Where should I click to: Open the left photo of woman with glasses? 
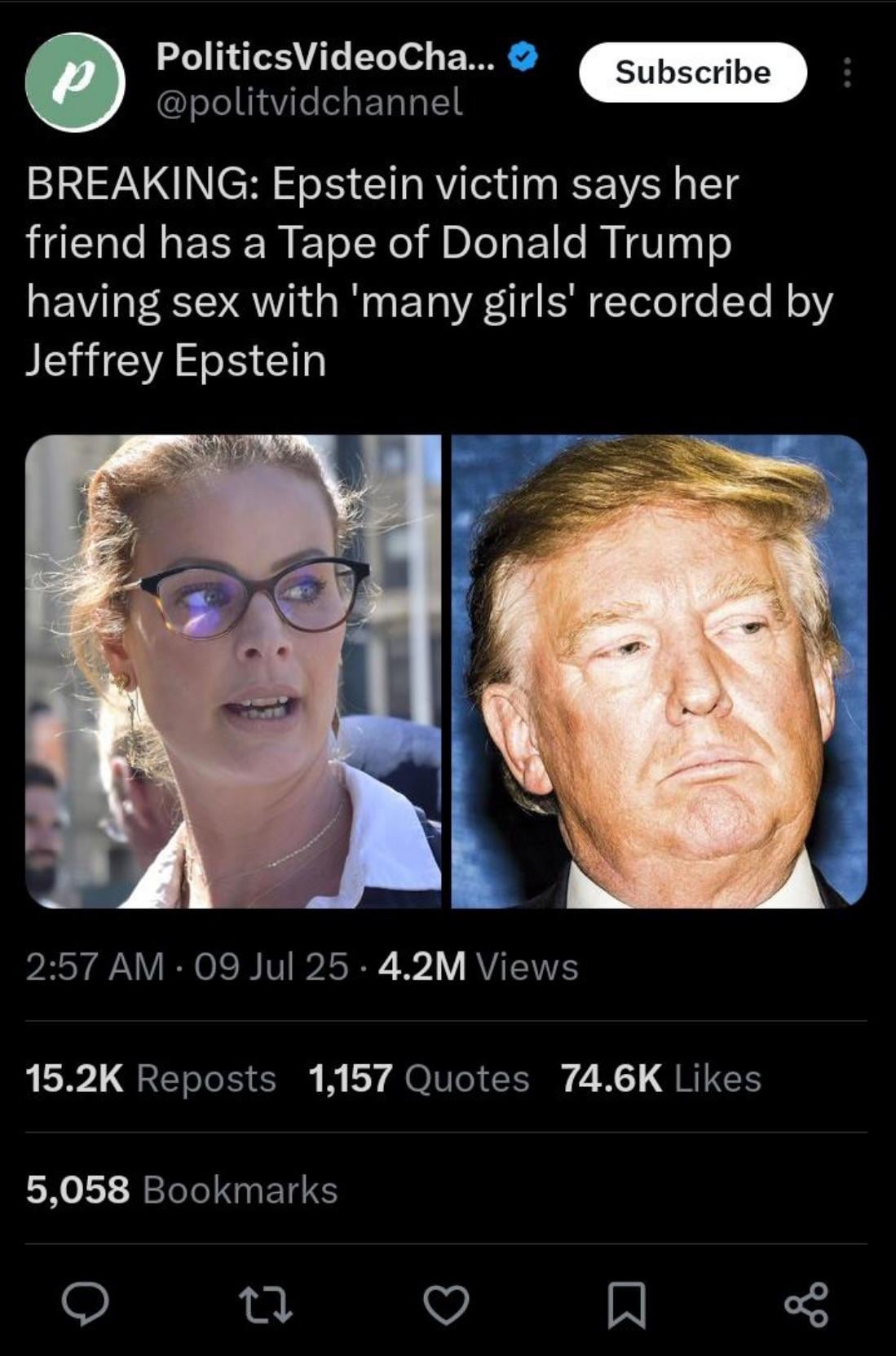[233, 671]
